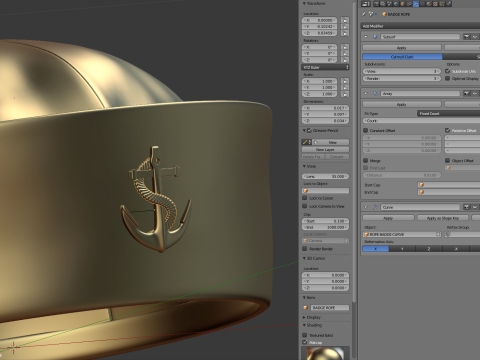Image resolution: width=480 pixels, height=360 pixels.
Task: Collapse the Shading panel
Action: [x=304, y=325]
